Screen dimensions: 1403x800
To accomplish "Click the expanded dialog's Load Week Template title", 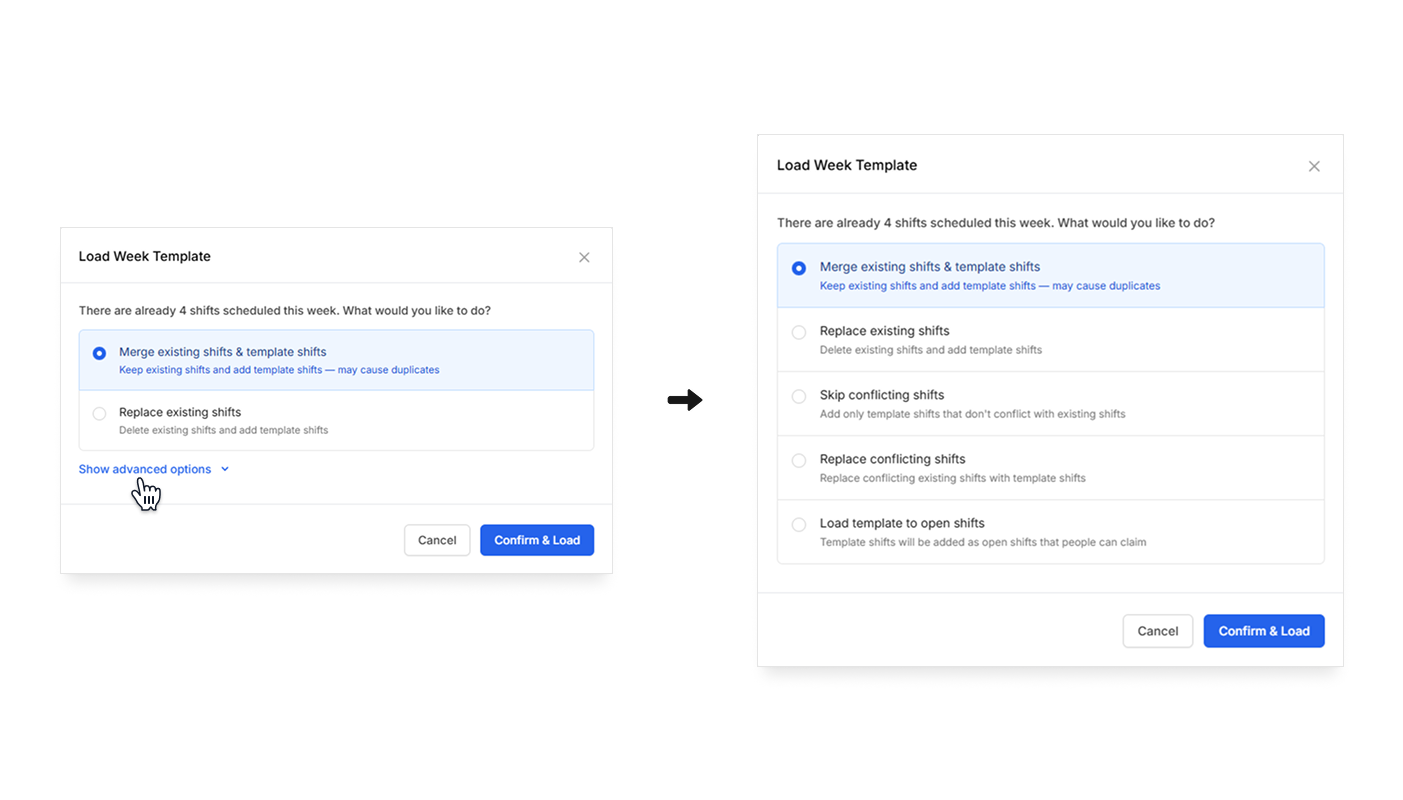I will pyautogui.click(x=847, y=165).
